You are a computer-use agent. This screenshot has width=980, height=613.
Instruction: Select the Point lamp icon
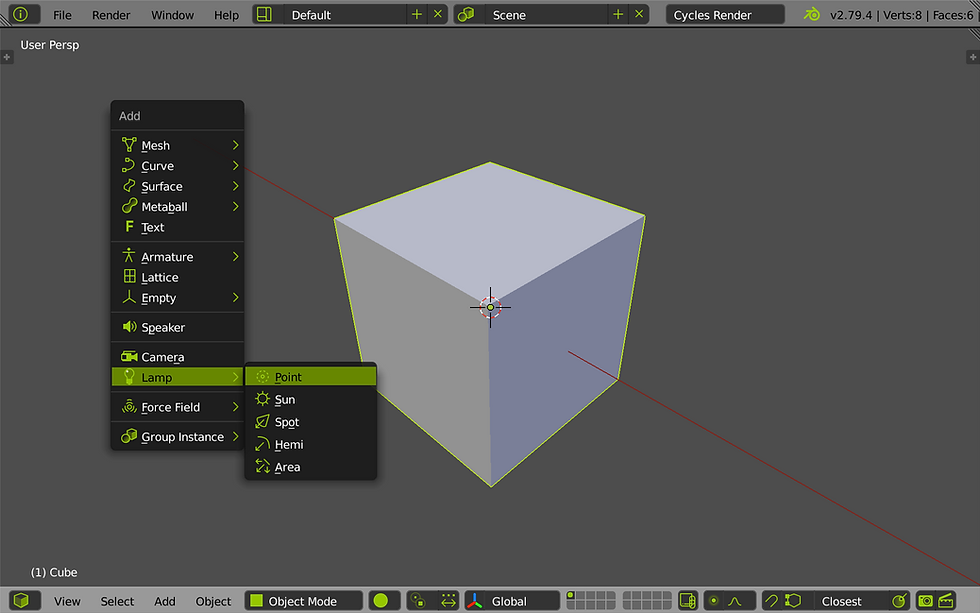pos(262,377)
